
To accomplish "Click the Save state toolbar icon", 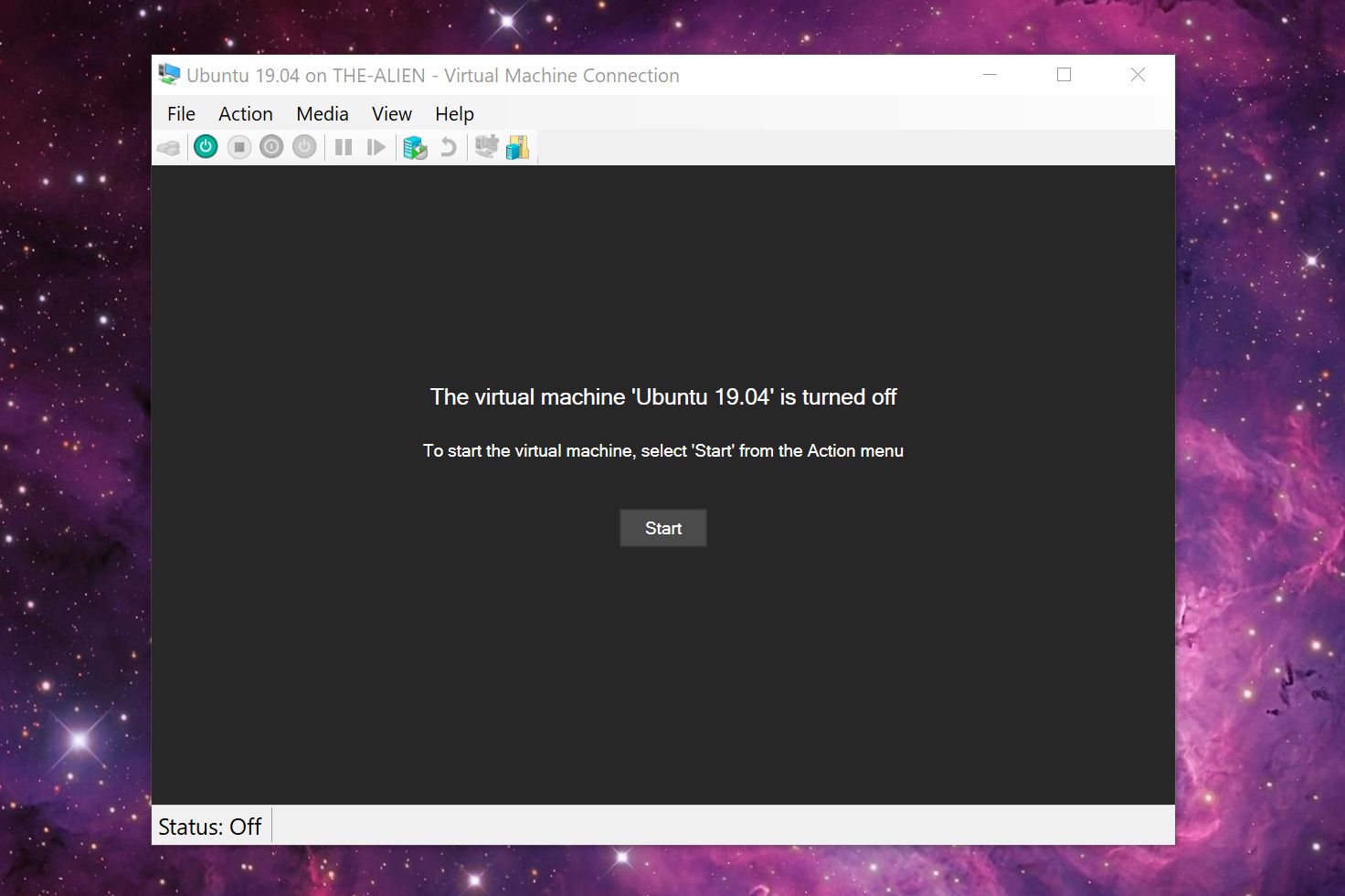I will (x=304, y=147).
